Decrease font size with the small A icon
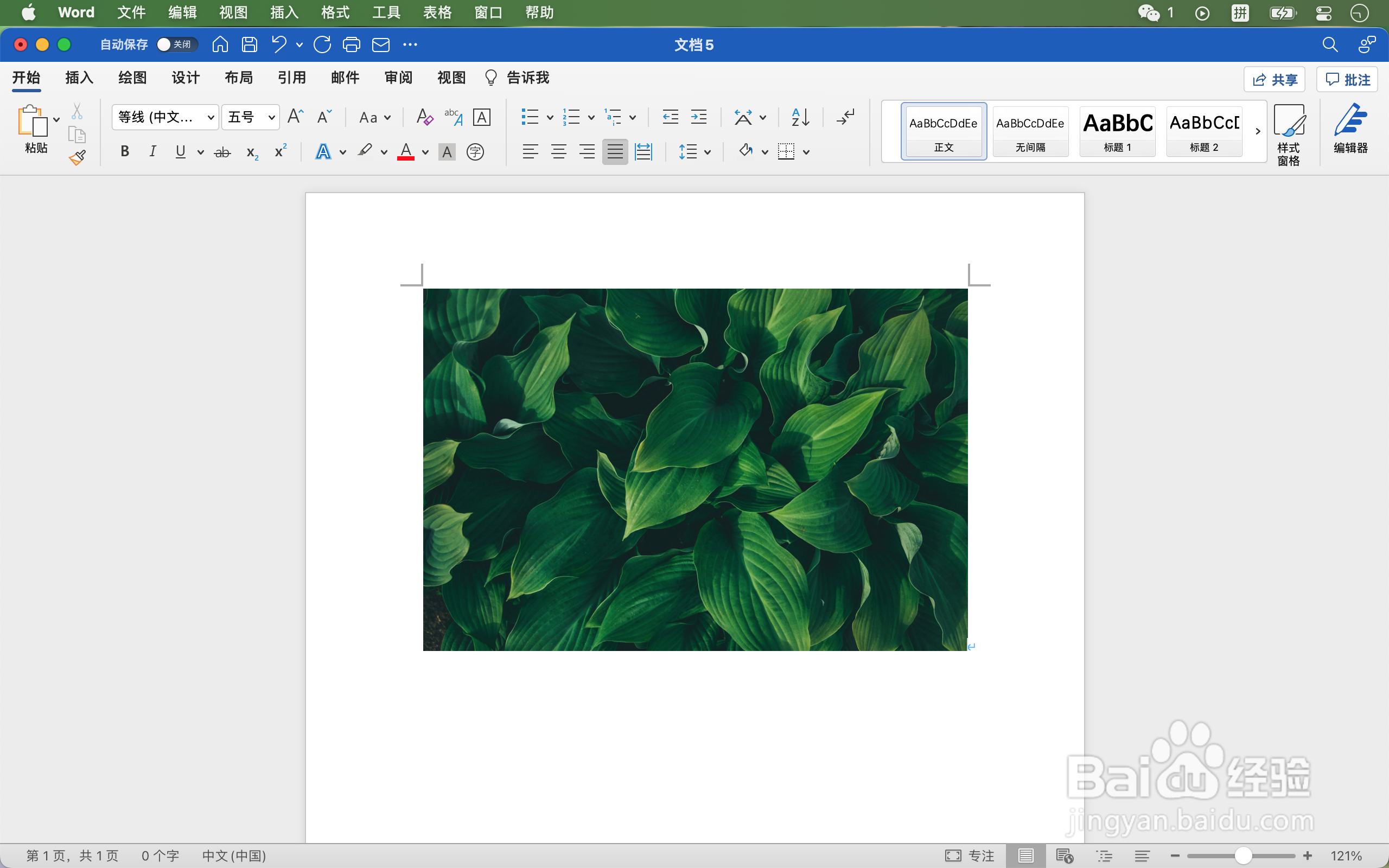1389x868 pixels. tap(324, 117)
